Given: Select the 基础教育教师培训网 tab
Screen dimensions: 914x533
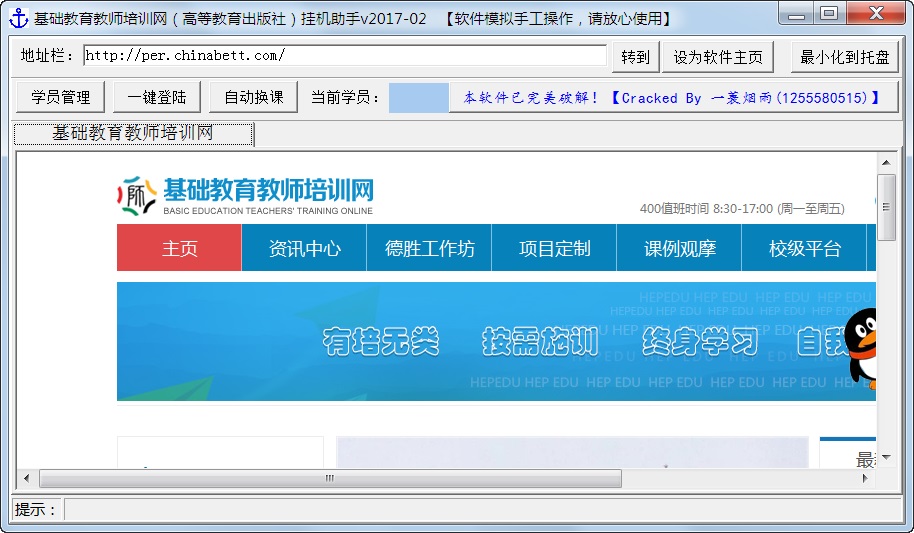Looking at the screenshot, I should 133,134.
